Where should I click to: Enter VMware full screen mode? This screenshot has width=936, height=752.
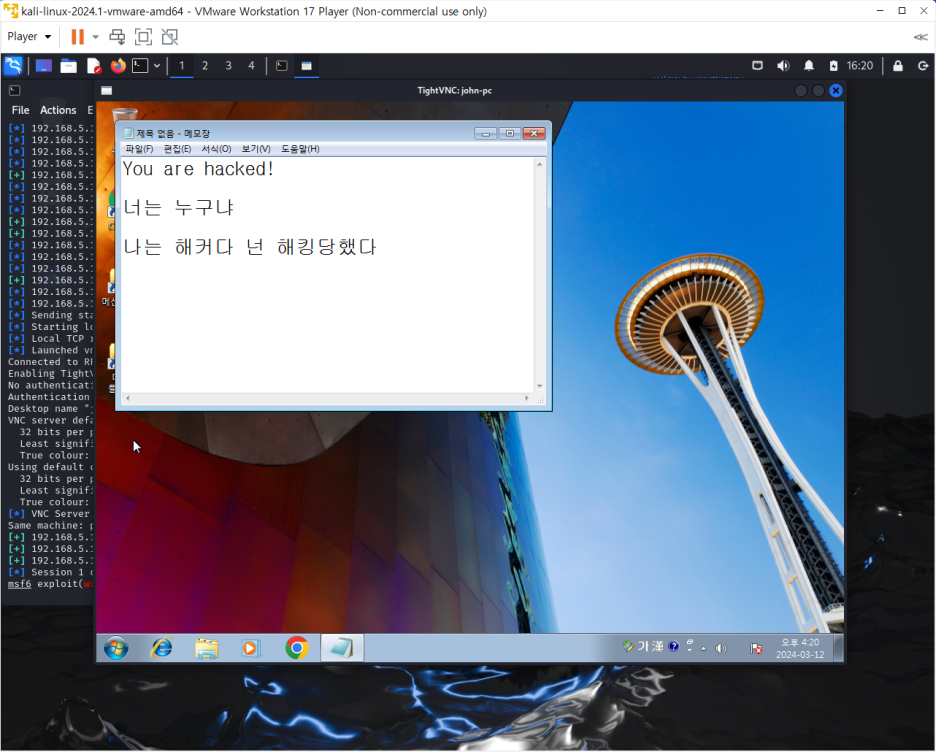tap(143, 37)
